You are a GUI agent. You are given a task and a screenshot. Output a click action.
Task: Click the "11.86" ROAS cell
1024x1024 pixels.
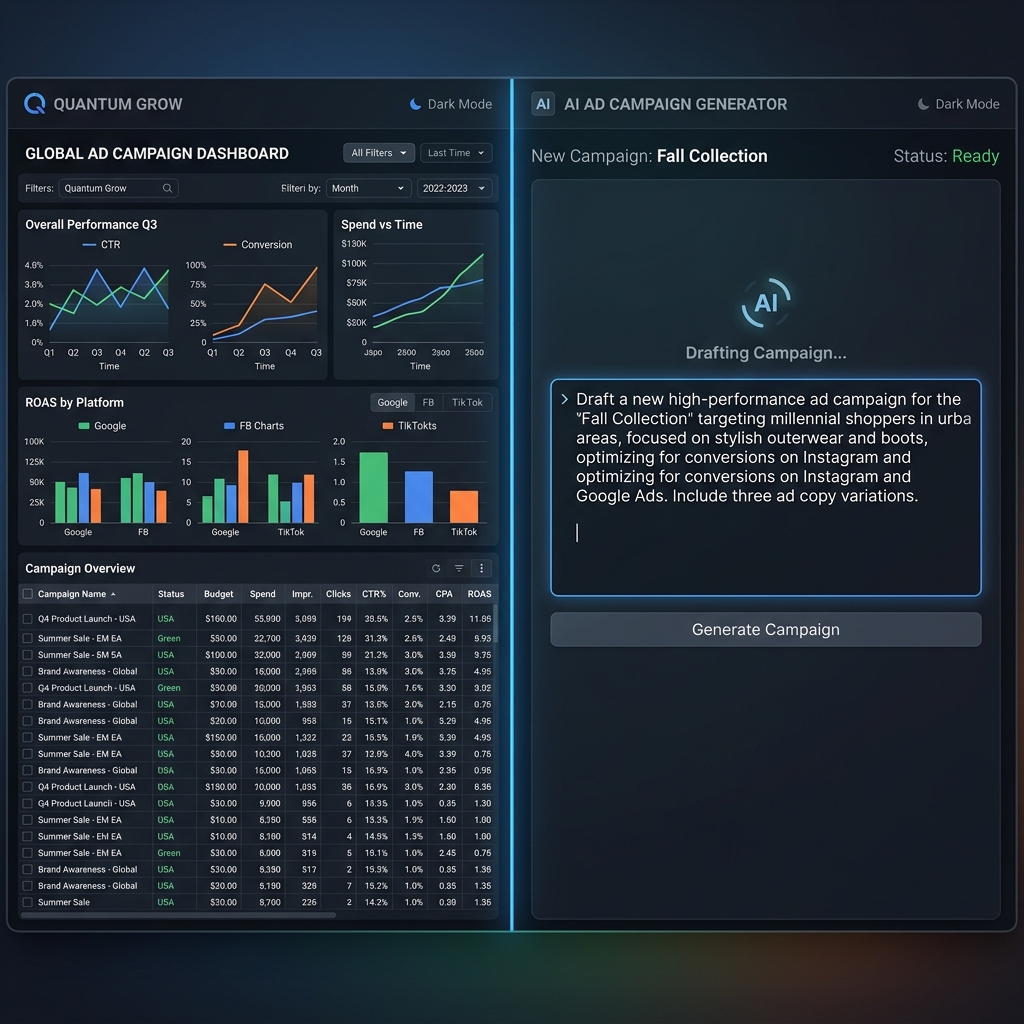480,618
